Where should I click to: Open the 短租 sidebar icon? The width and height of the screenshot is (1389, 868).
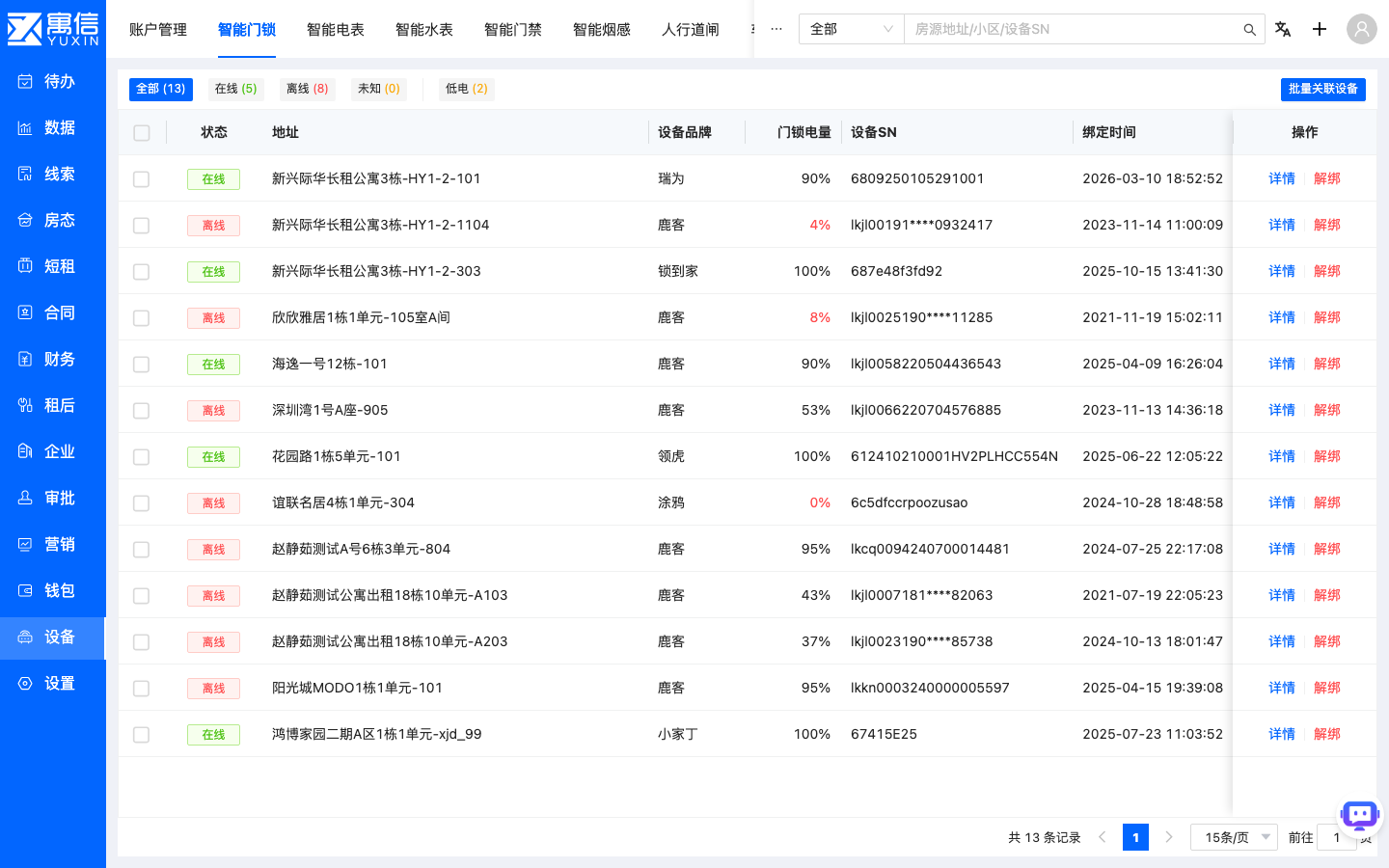point(25,266)
